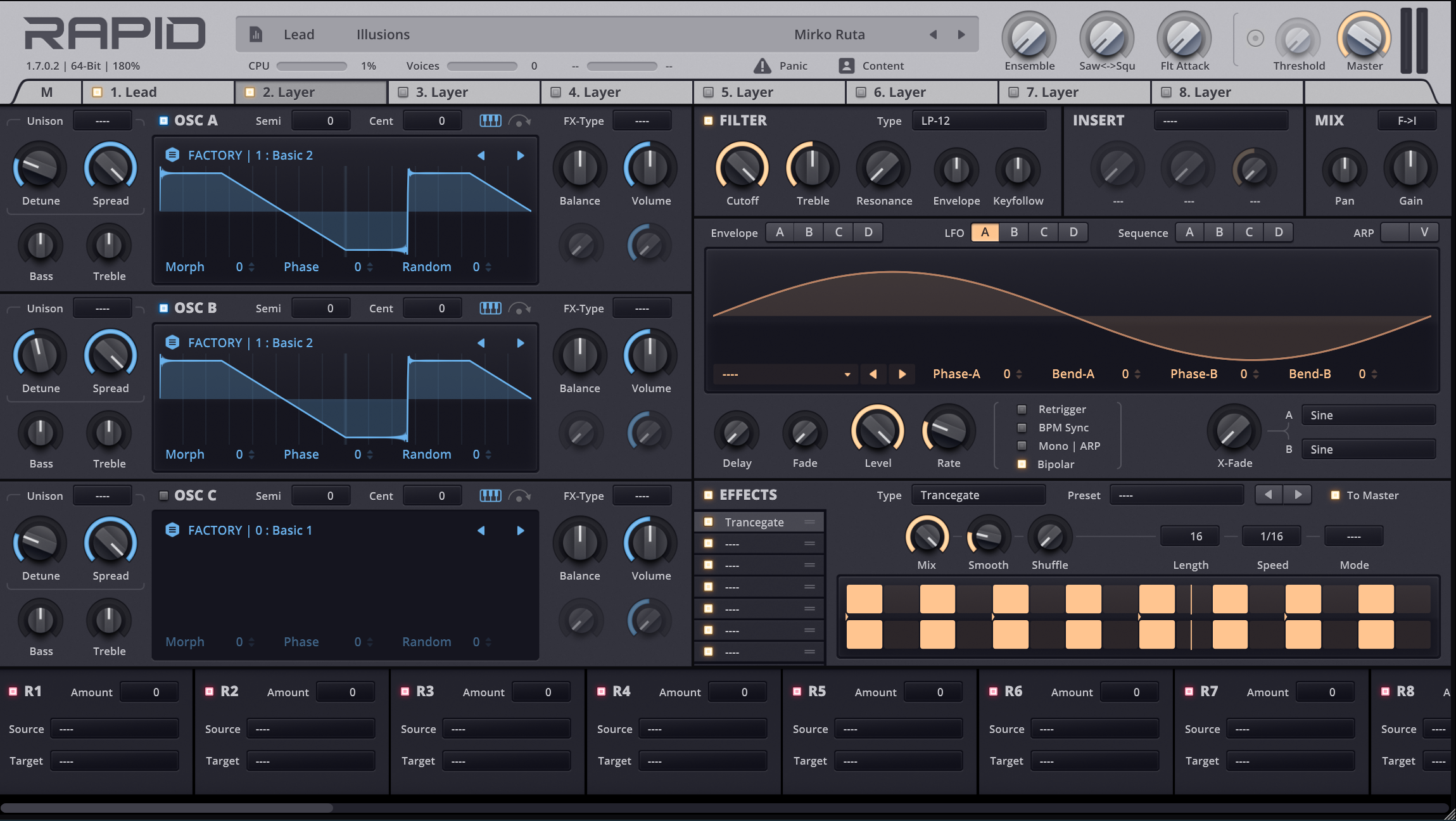
Task: Go to previous preset arrow in header
Action: (933, 34)
